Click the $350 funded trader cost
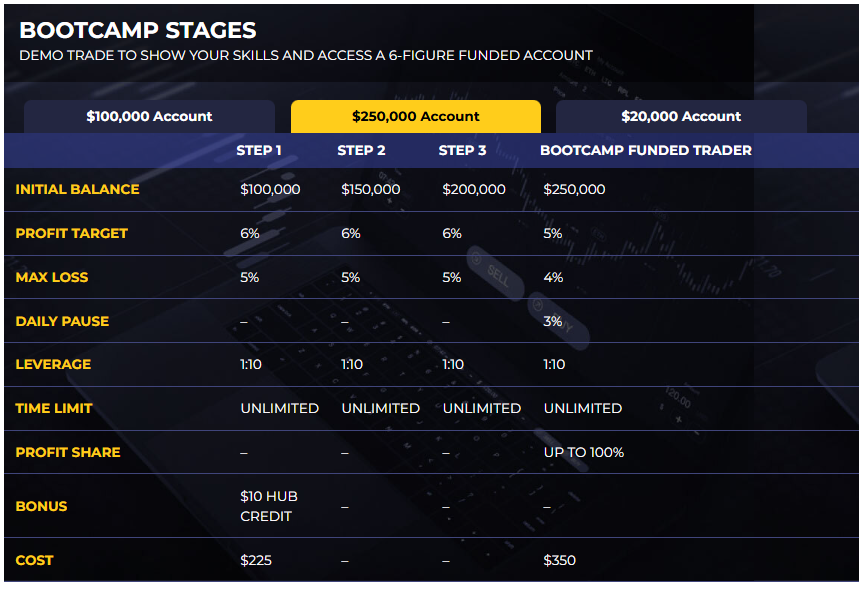This screenshot has width=863, height=589. pyautogui.click(x=559, y=560)
